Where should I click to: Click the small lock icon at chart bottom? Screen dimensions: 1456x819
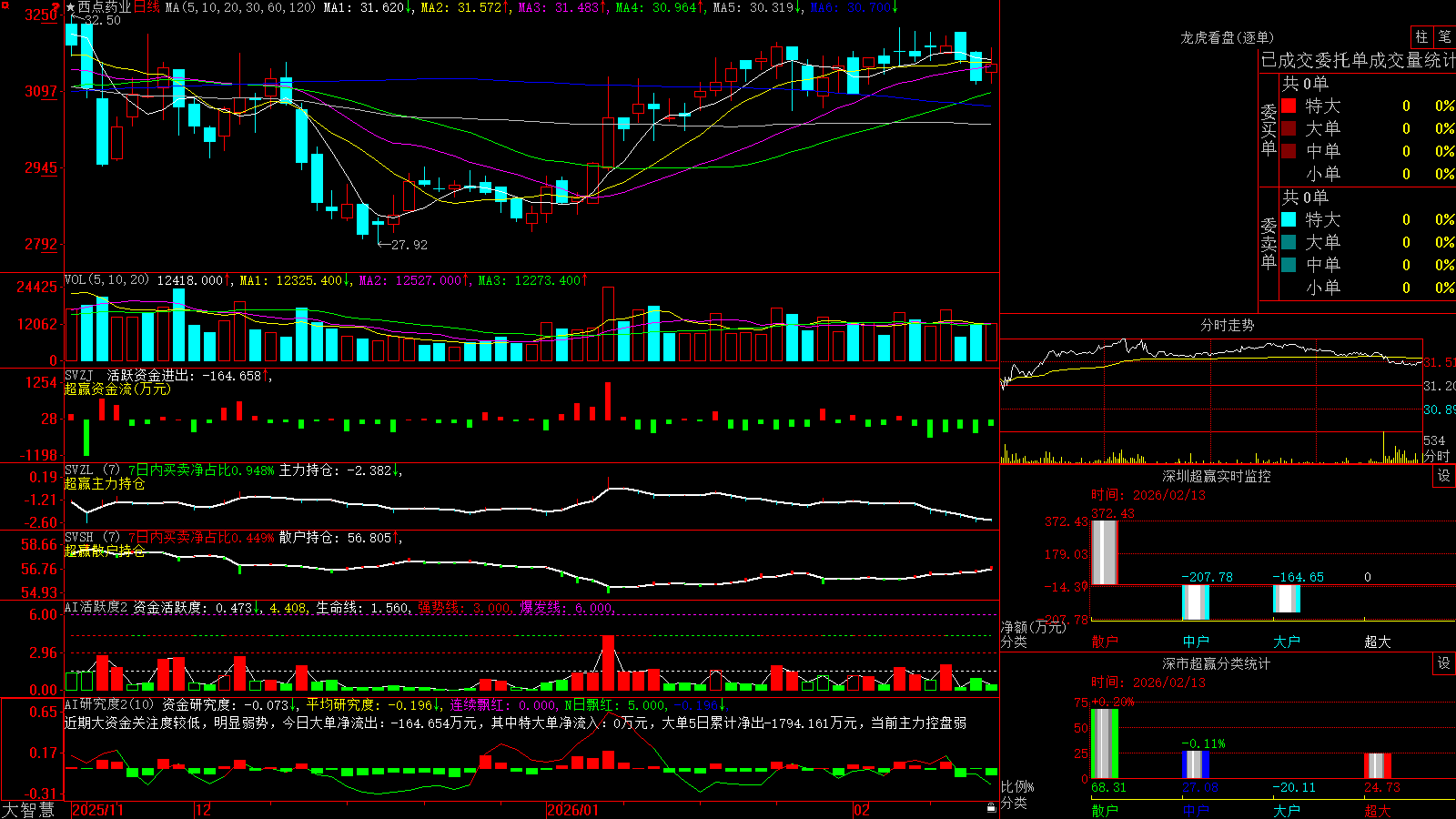coord(991,808)
